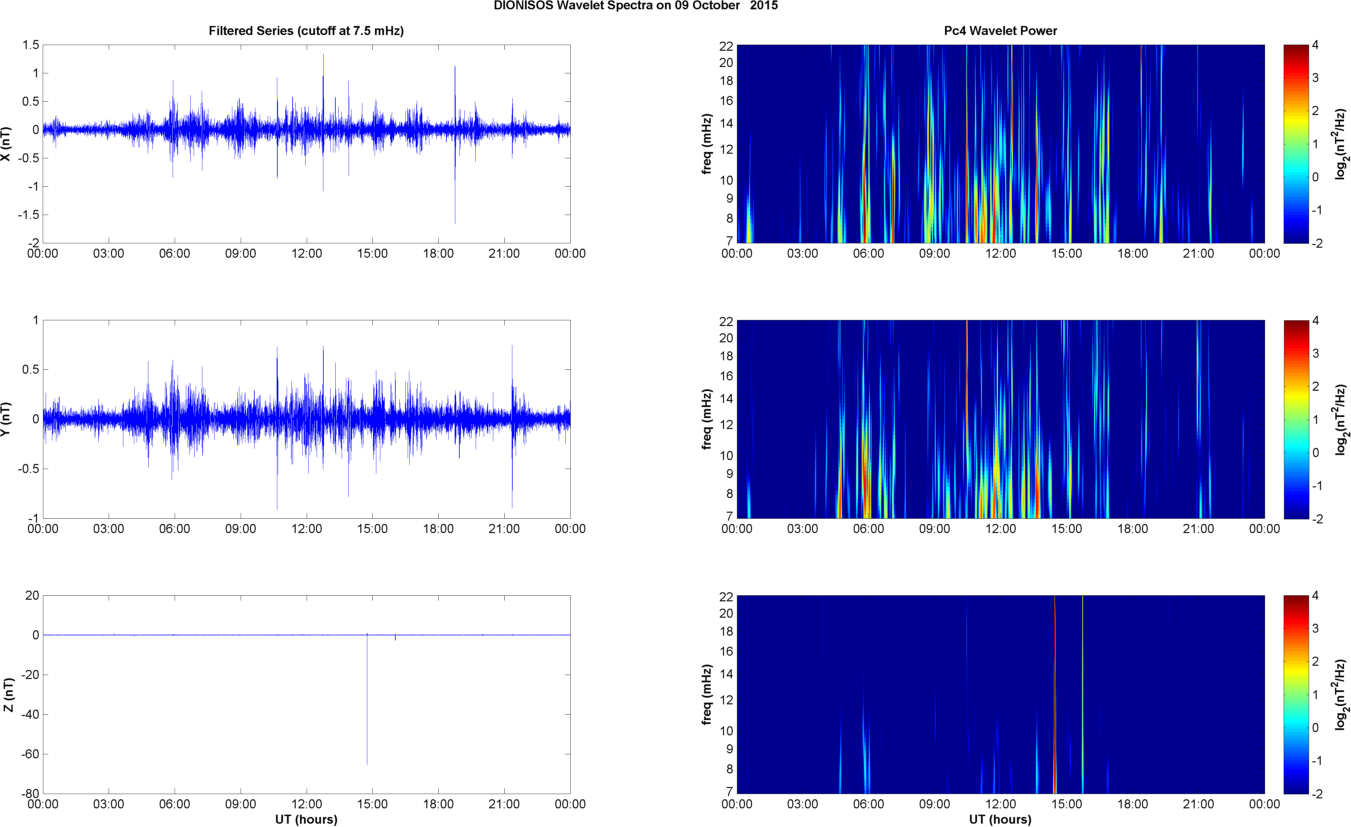Screen dimensions: 1351x827
Task: Click the red vertical streak in the bottom spectrogram
Action: pos(1054,694)
